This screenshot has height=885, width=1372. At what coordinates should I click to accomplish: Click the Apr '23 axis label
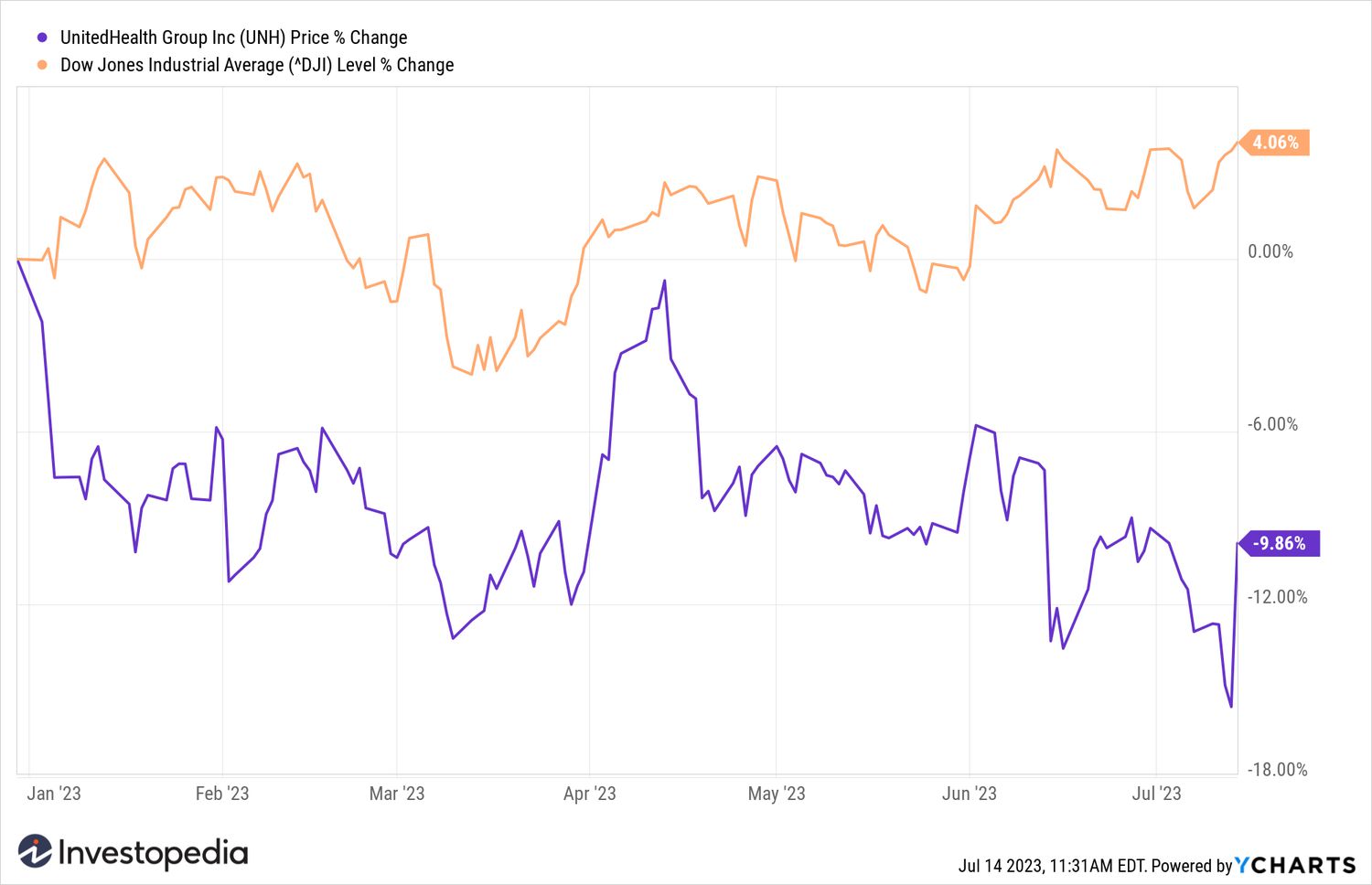pyautogui.click(x=590, y=794)
